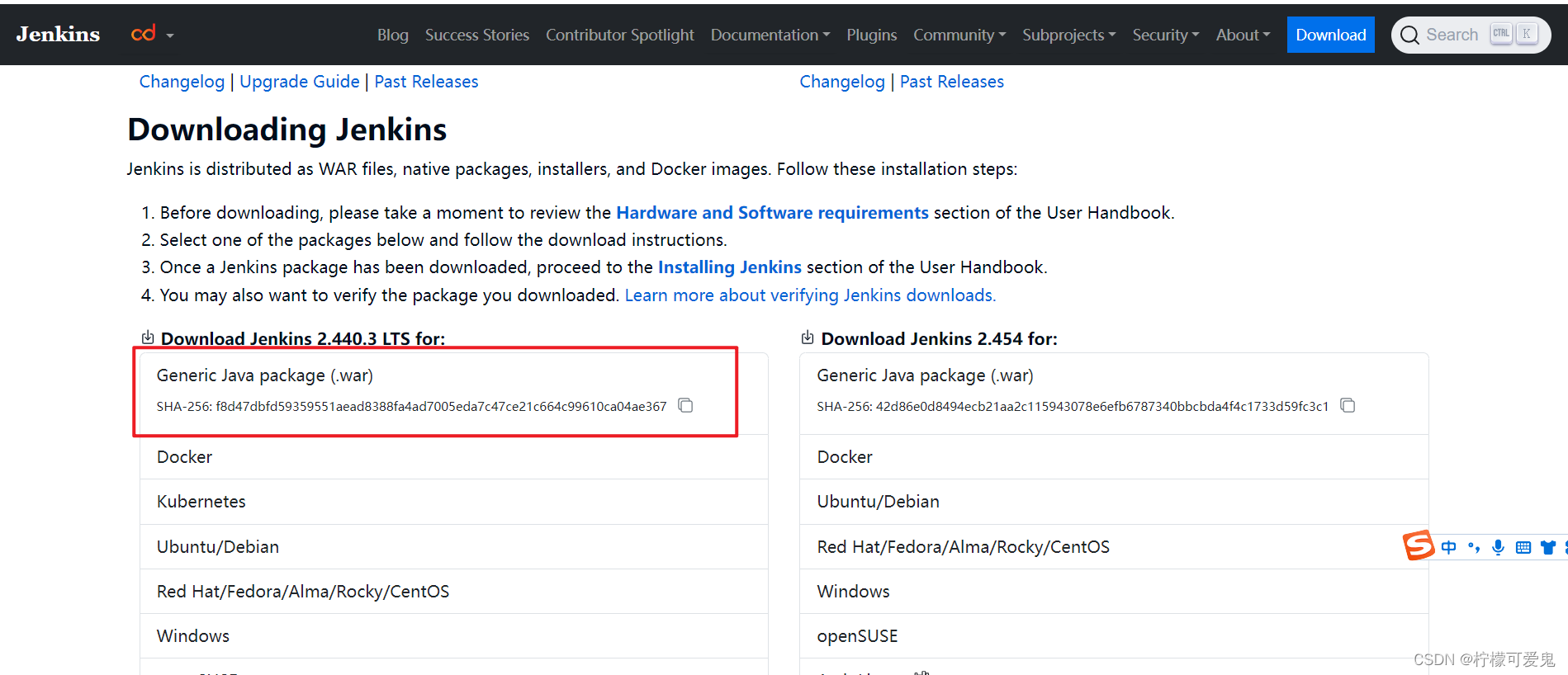Open the Upgrade Guide link
1568x675 pixels.
coord(300,82)
